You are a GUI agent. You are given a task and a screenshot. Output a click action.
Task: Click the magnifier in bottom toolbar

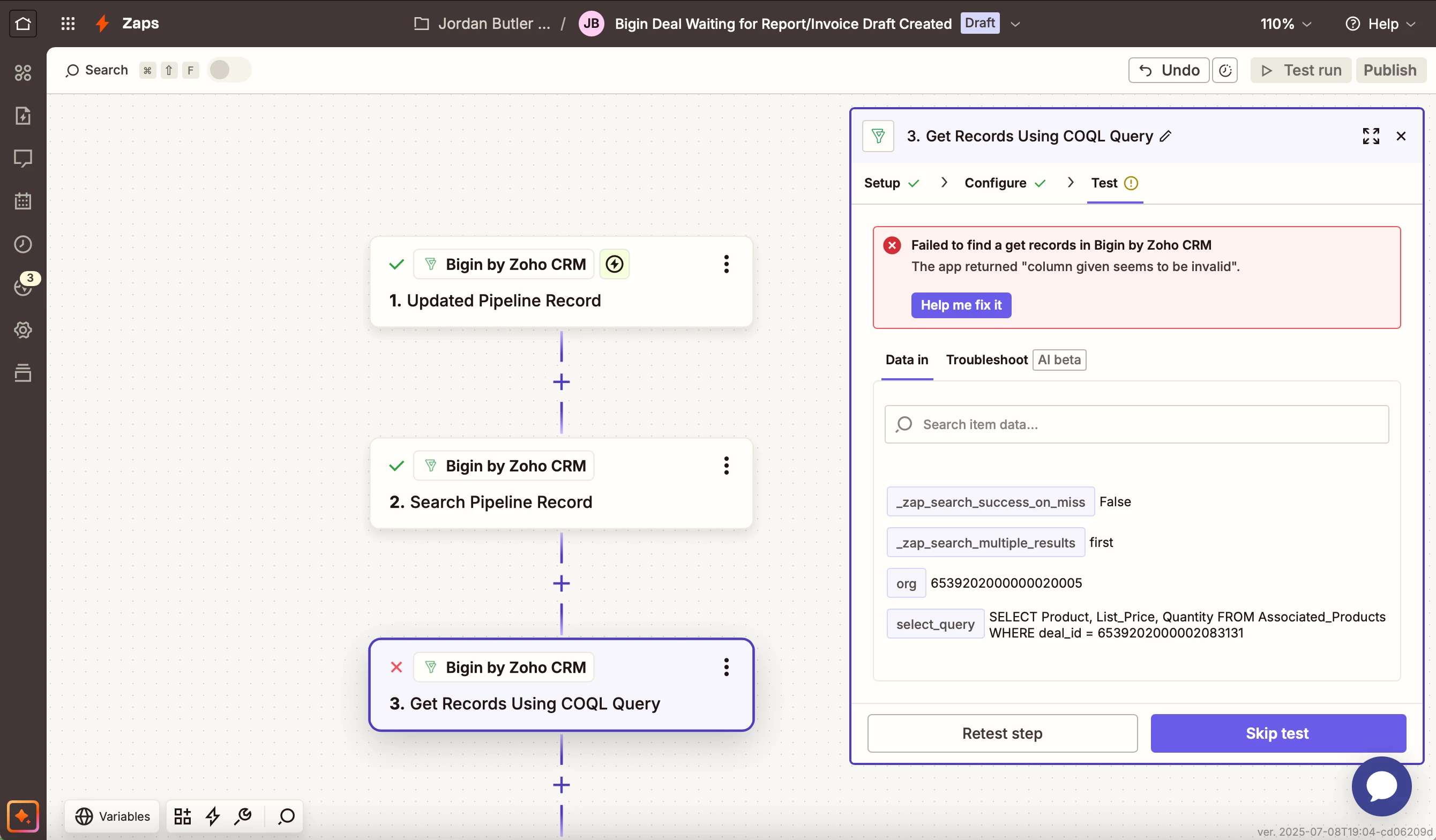pos(286,816)
